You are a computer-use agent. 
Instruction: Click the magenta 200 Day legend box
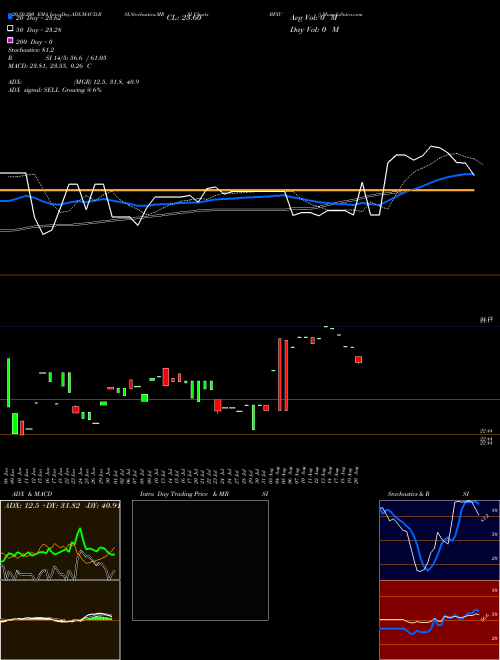coord(10,40)
